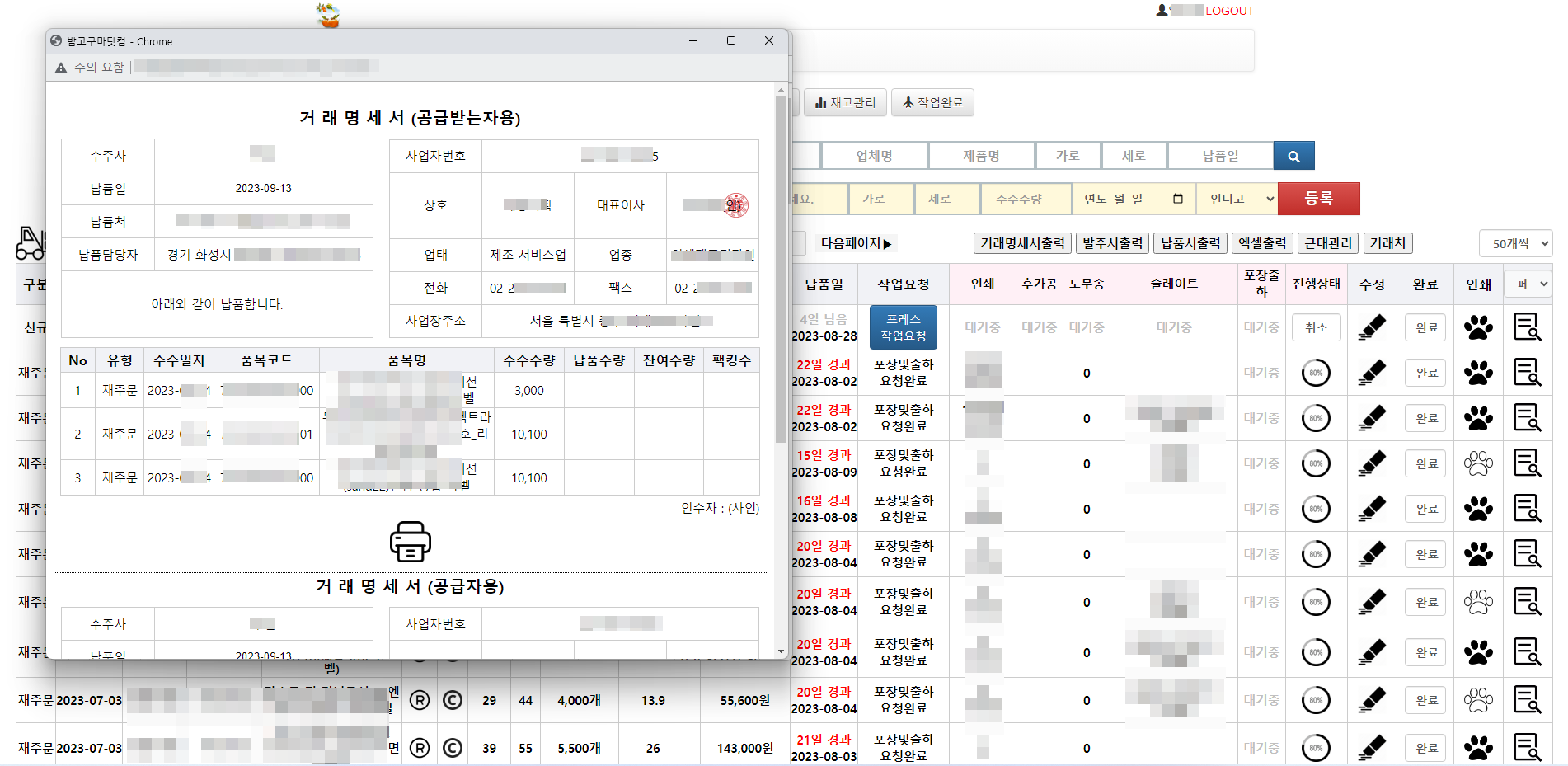Screen dimensions: 1568x766
Task: Click the 수주수량 header in the popup table
Action: pyautogui.click(x=528, y=360)
